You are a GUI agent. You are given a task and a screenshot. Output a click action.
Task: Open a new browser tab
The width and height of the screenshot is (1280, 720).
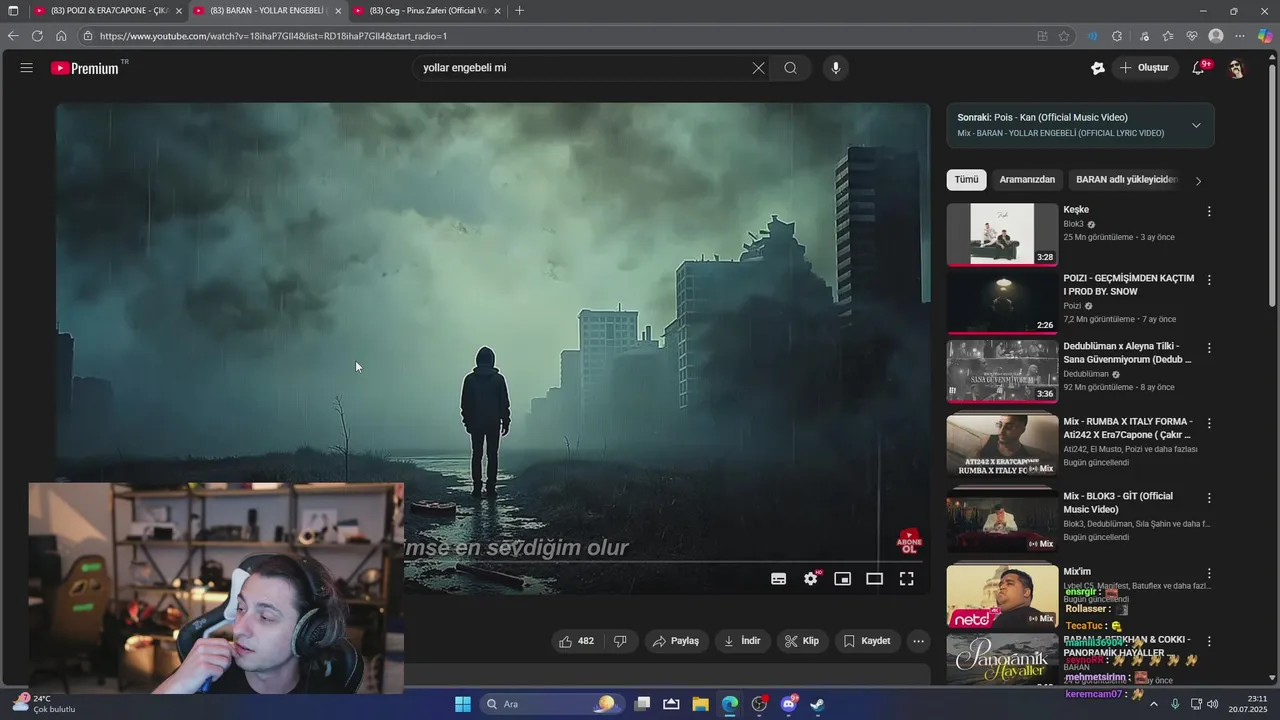tap(519, 11)
